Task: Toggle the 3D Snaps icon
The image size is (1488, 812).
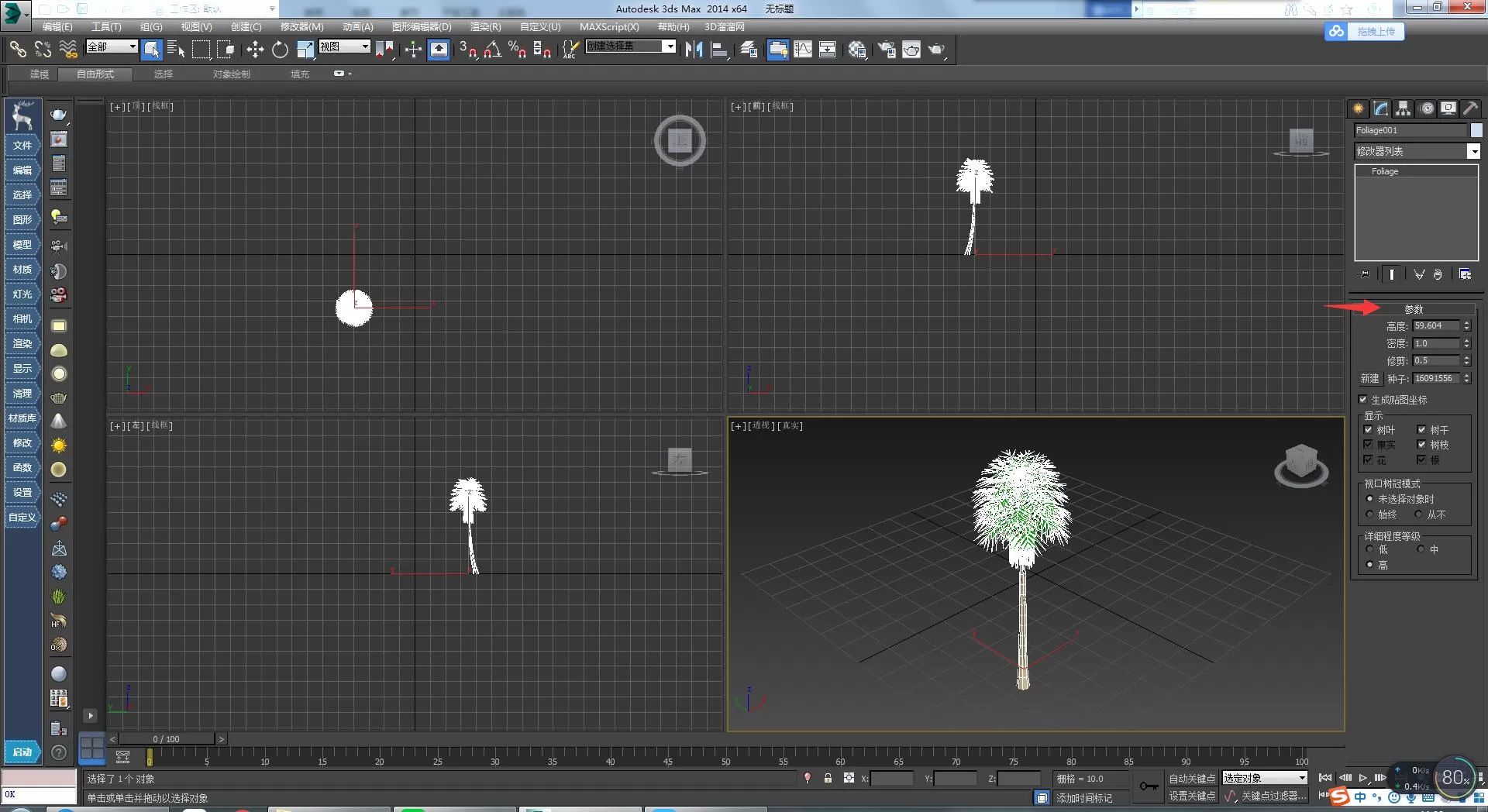Action: click(468, 50)
